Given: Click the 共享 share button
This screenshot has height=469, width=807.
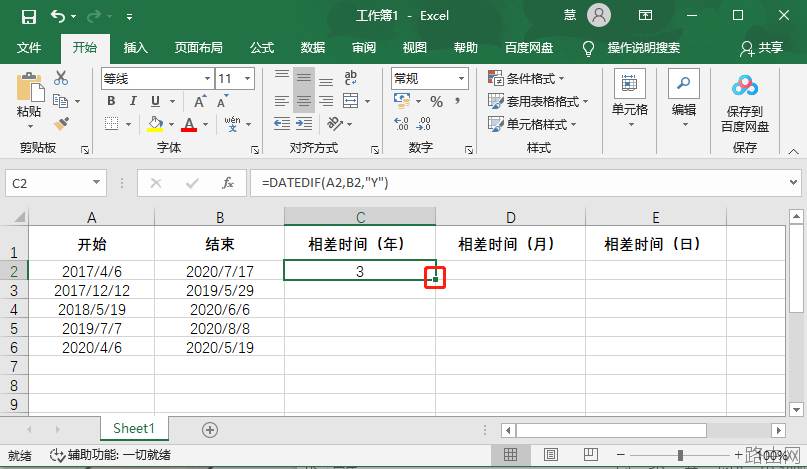Looking at the screenshot, I should (762, 48).
